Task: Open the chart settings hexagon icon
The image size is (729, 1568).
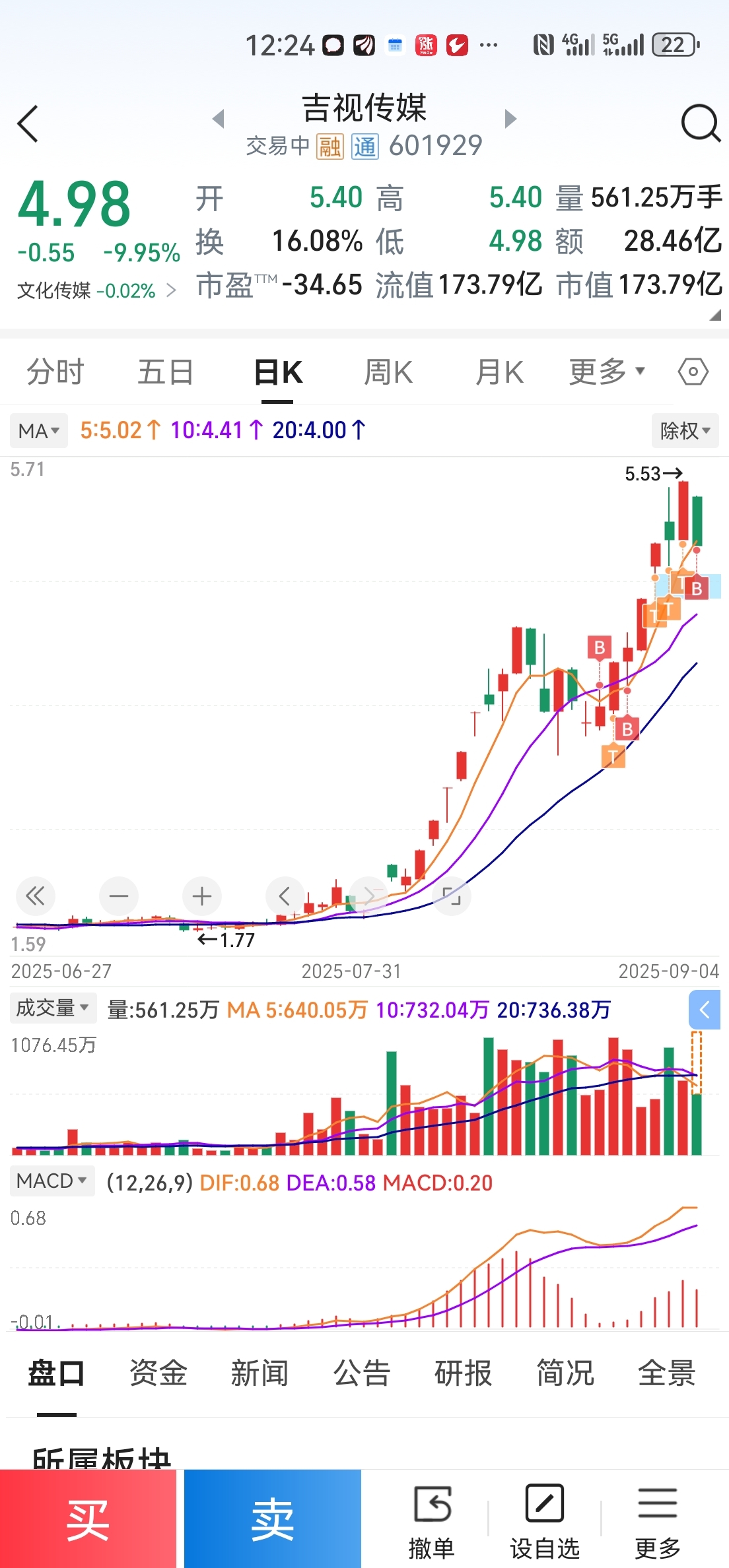Action: tap(693, 372)
